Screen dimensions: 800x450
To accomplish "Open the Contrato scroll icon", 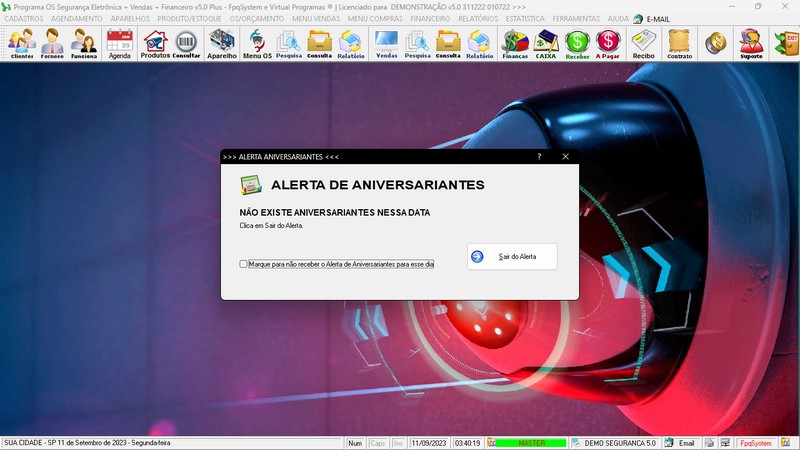I will pos(680,44).
